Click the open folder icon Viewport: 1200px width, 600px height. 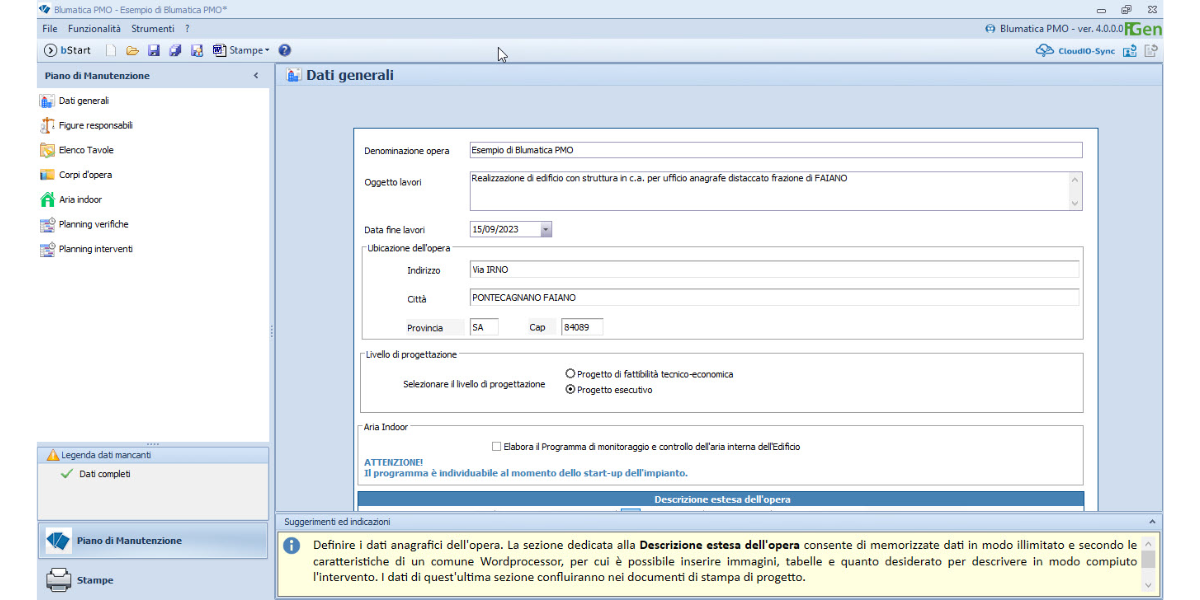pos(132,50)
